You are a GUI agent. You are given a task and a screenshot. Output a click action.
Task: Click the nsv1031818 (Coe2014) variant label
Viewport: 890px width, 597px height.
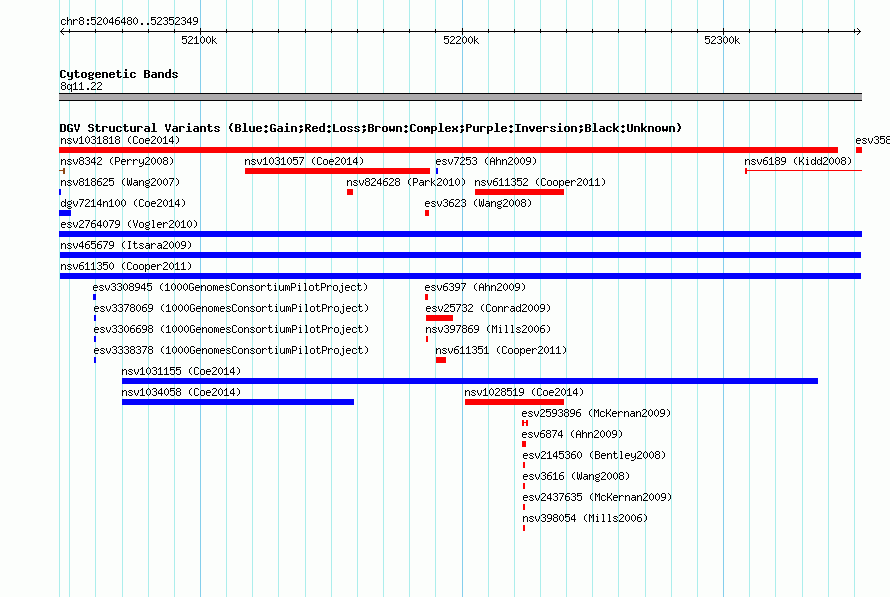(x=120, y=140)
